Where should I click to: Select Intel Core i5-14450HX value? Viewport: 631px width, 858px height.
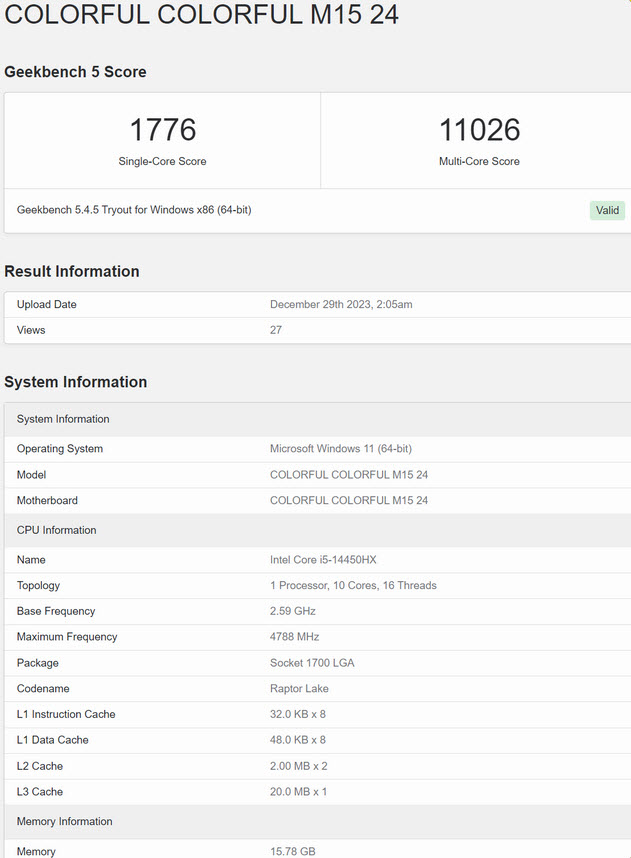pos(323,560)
